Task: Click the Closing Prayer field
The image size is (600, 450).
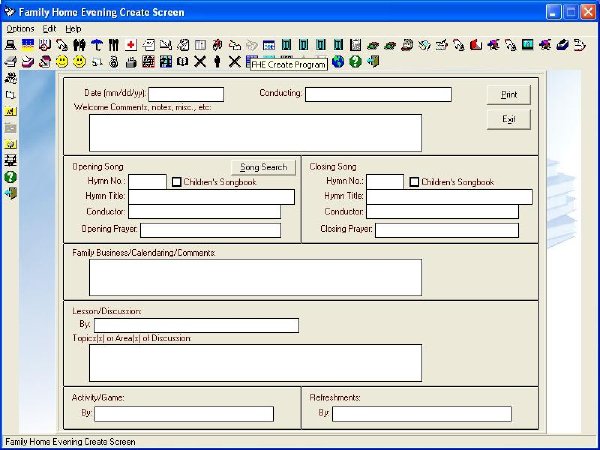Action: (x=447, y=230)
